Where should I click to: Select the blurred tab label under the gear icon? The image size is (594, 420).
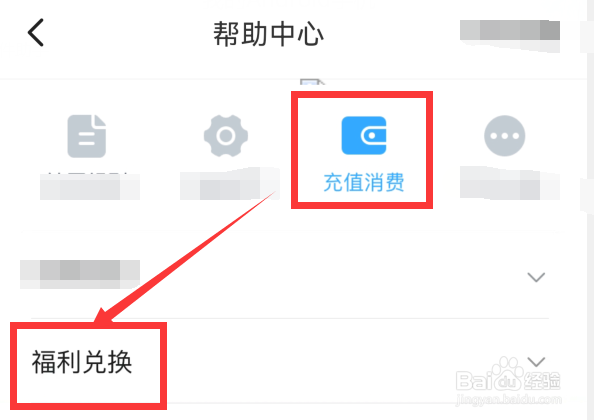(x=230, y=184)
